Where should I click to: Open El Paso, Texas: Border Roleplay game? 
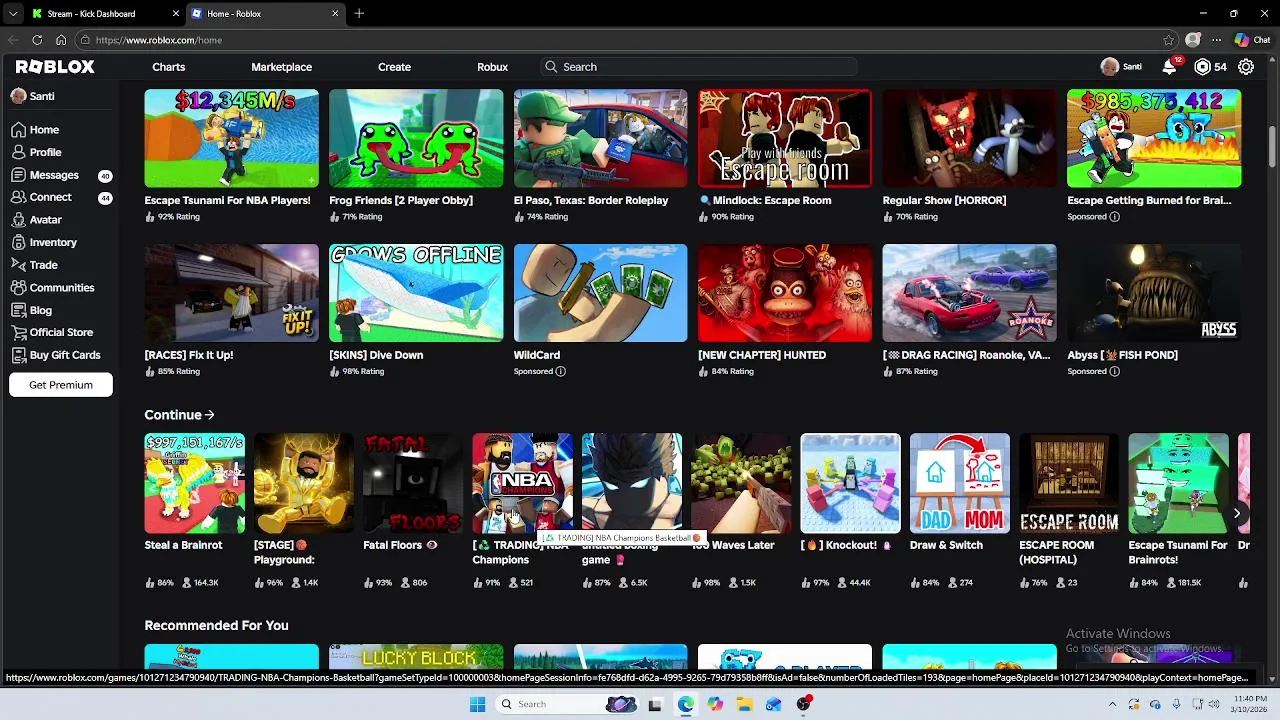[x=600, y=138]
